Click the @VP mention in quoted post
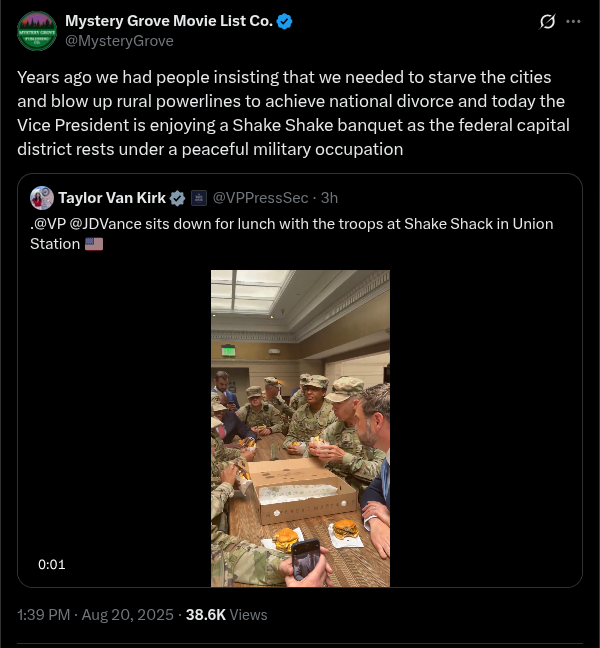The width and height of the screenshot is (600, 648). click(48, 223)
